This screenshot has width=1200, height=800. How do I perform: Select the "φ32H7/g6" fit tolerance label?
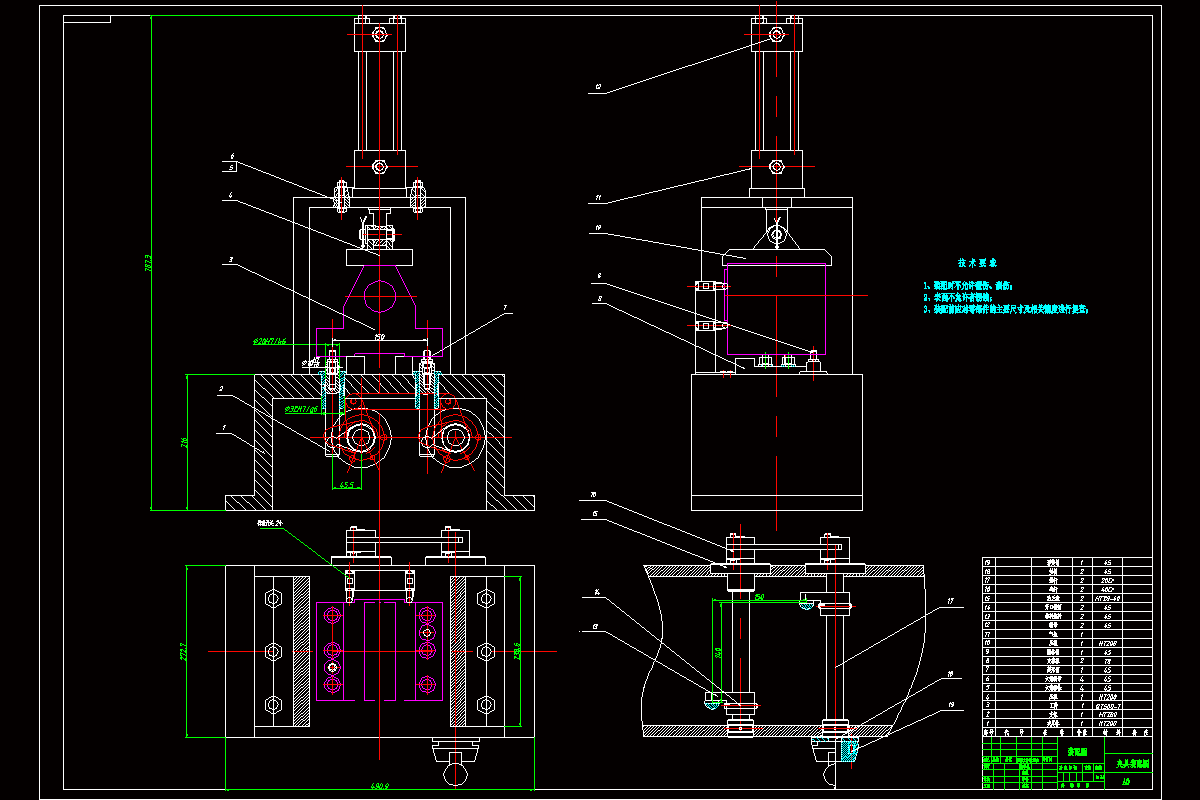[302, 409]
